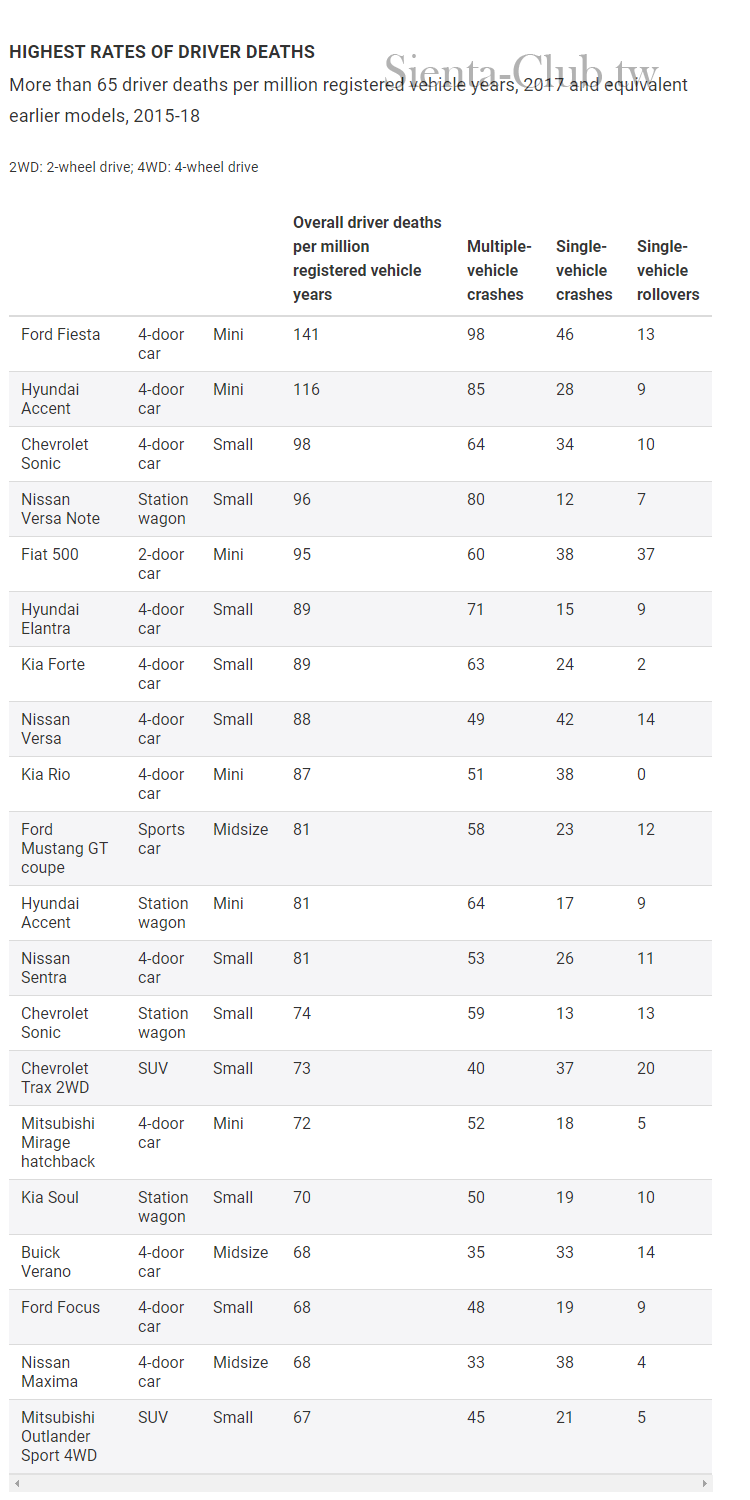
Task: Click the Single-vehicle crashes column header
Action: [584, 270]
